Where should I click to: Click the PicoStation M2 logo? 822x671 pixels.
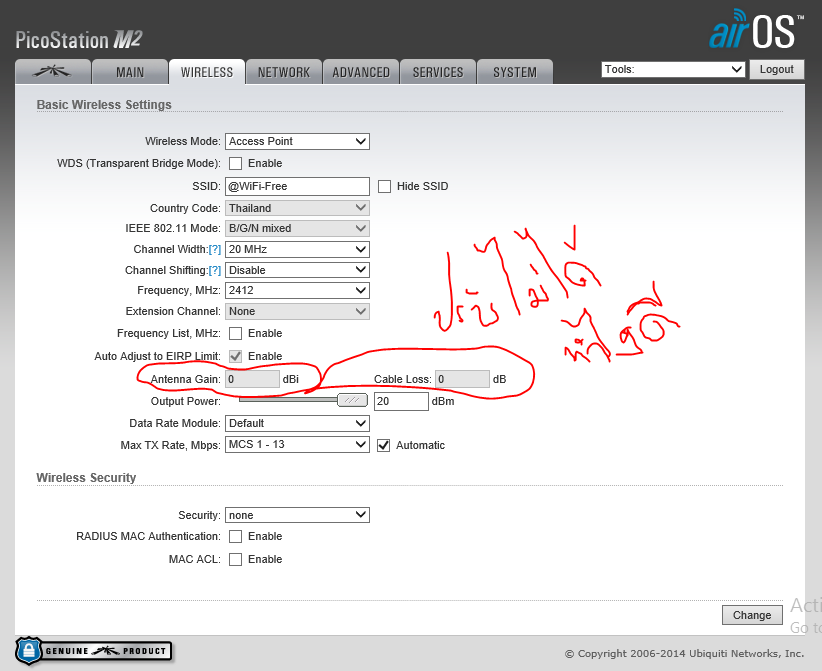pos(79,40)
